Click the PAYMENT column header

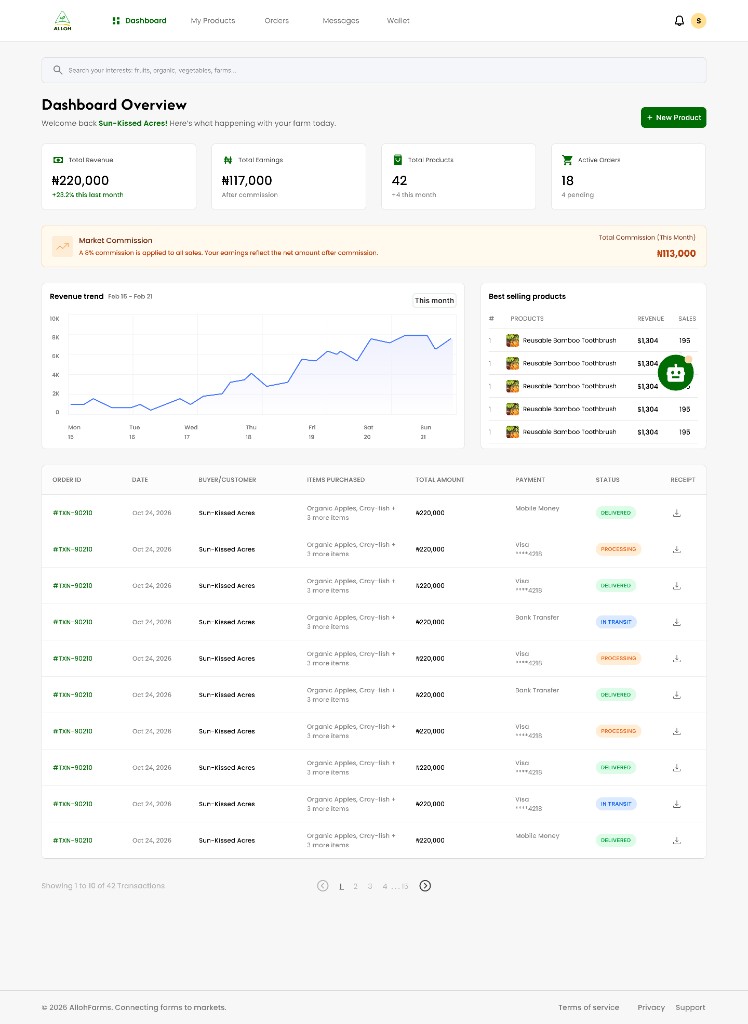(530, 480)
